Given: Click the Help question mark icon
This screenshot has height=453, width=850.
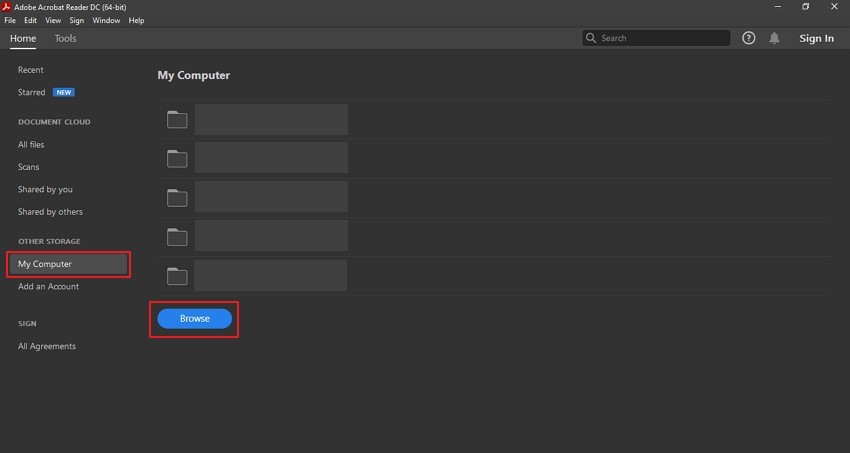Looking at the screenshot, I should (x=749, y=38).
